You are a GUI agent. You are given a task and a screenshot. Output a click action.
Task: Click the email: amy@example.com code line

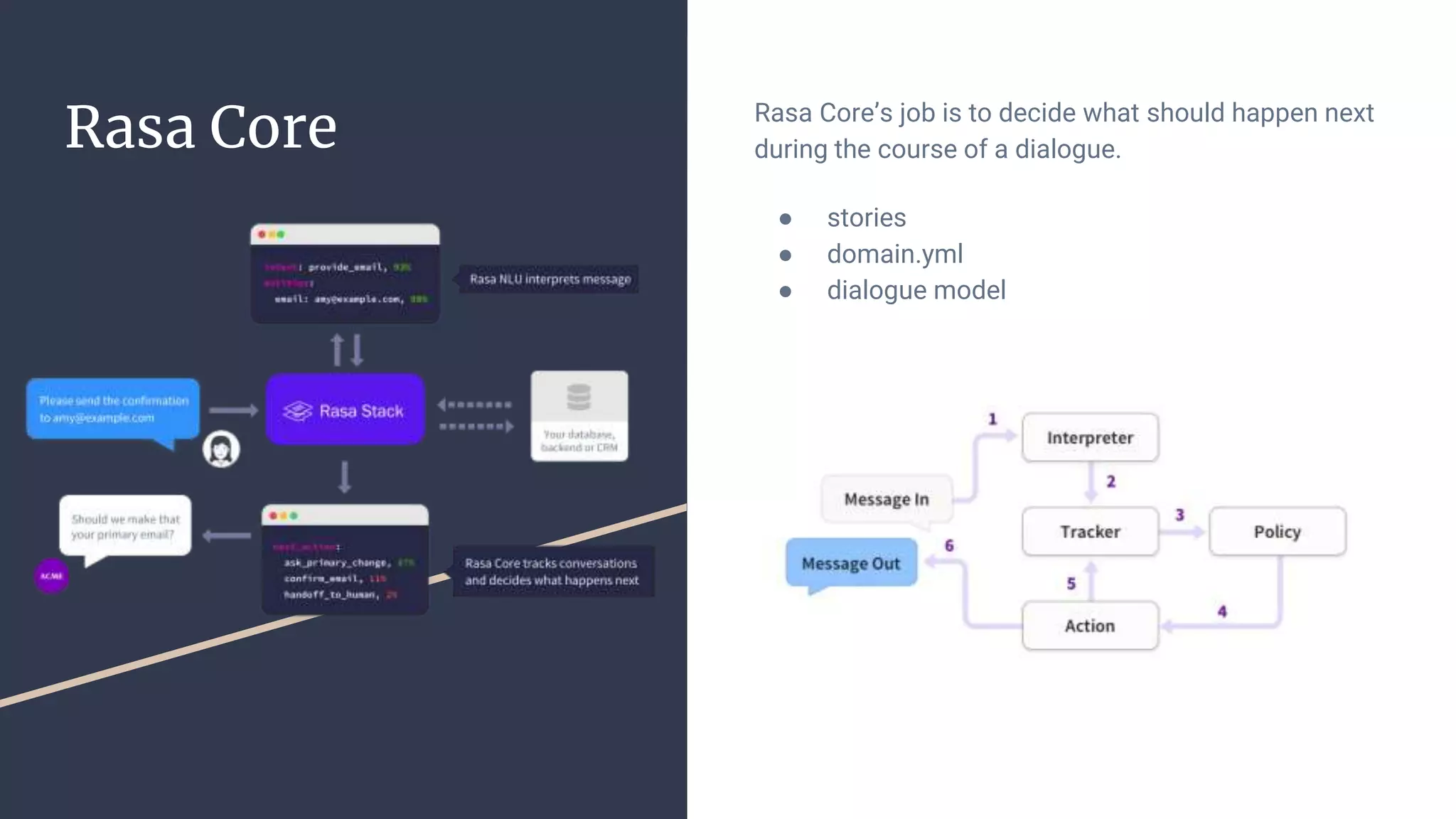[x=351, y=299]
